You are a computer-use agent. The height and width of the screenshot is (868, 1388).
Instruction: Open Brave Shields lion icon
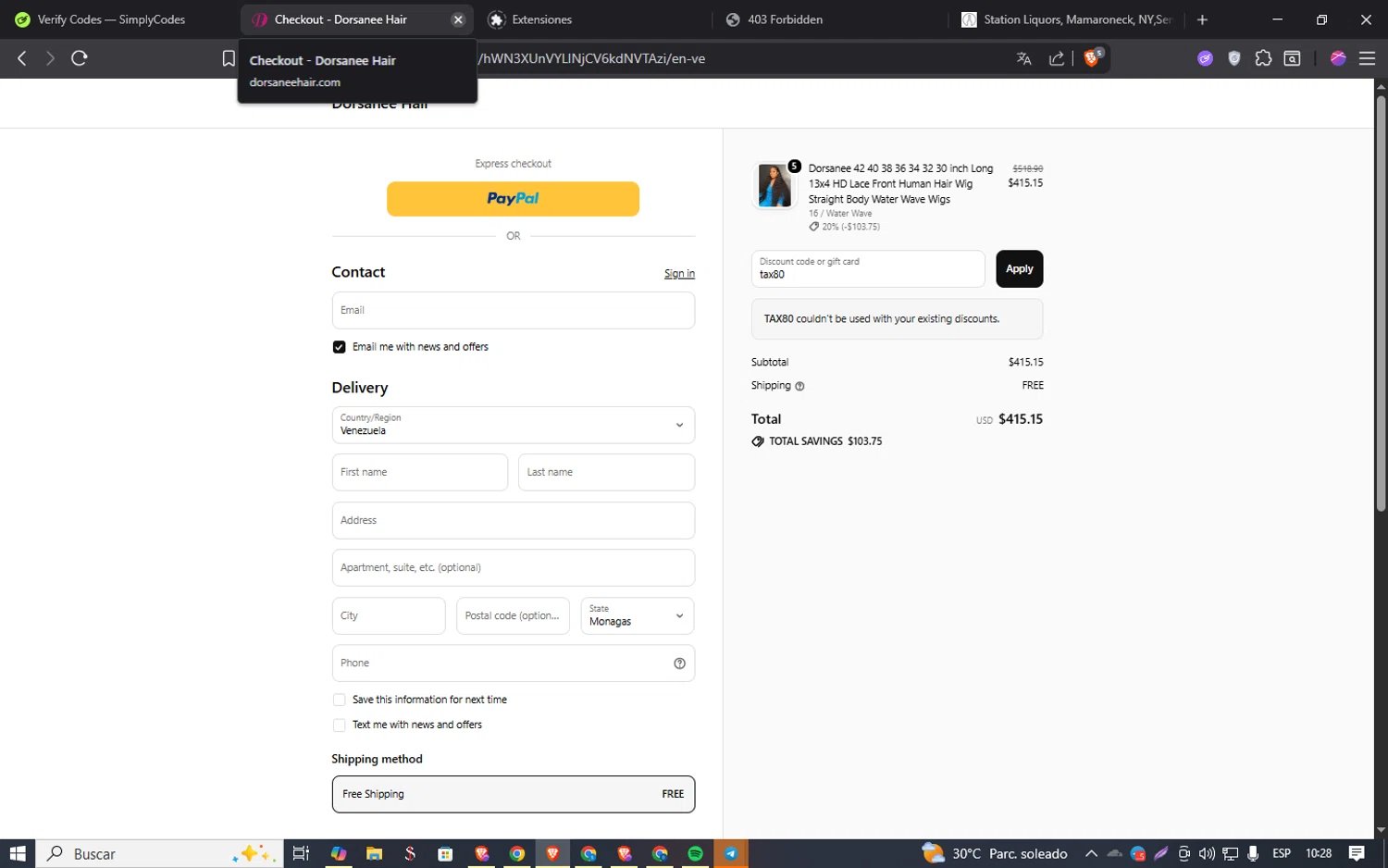[1092, 57]
